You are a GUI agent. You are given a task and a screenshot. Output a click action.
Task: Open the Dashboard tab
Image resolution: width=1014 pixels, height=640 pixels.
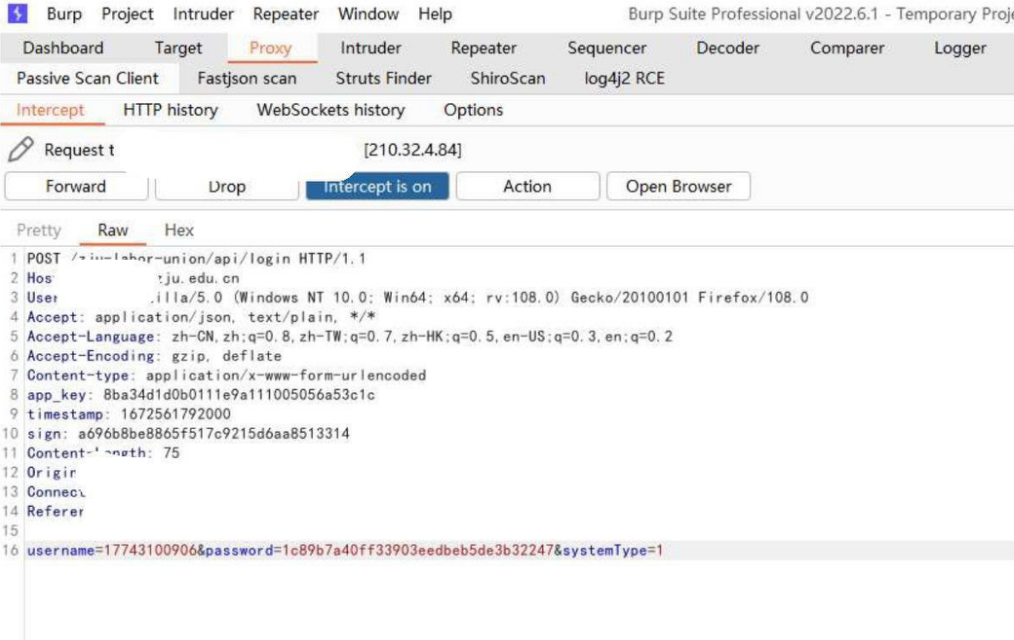[x=63, y=48]
